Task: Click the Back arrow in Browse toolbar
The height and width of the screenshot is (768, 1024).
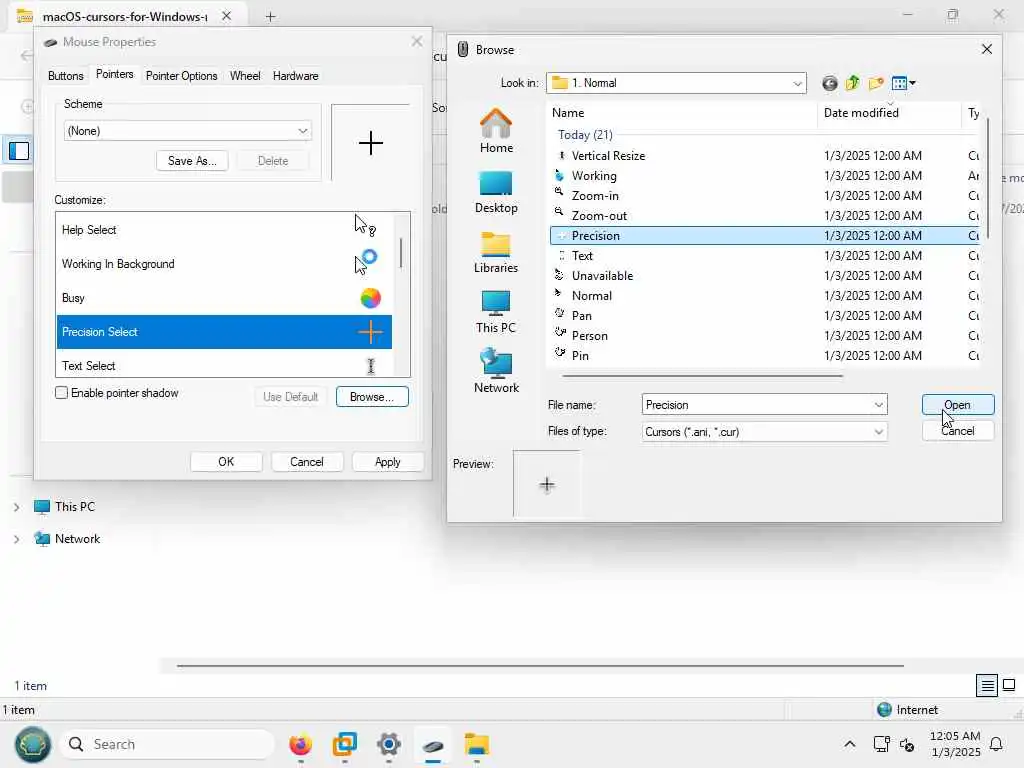Action: (829, 83)
